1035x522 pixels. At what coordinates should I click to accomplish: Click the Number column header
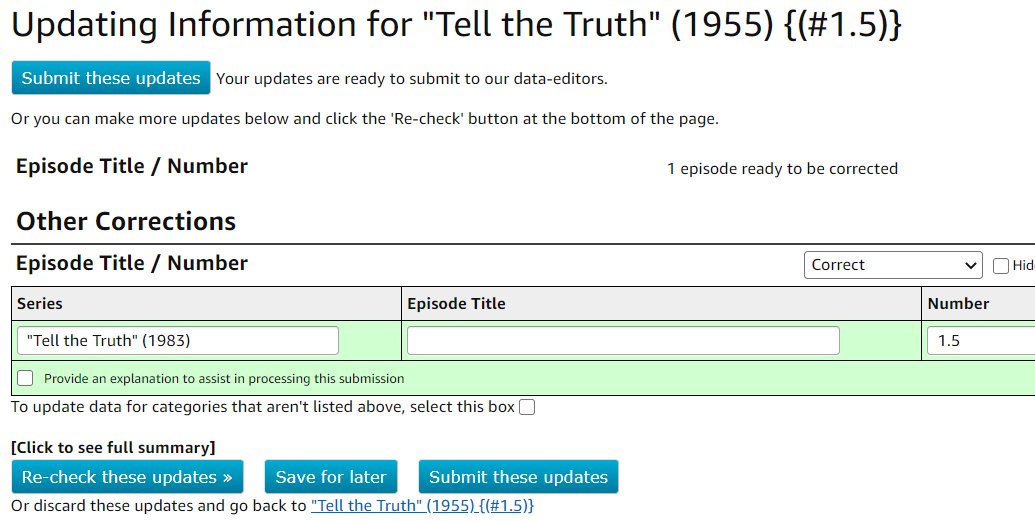pos(958,304)
